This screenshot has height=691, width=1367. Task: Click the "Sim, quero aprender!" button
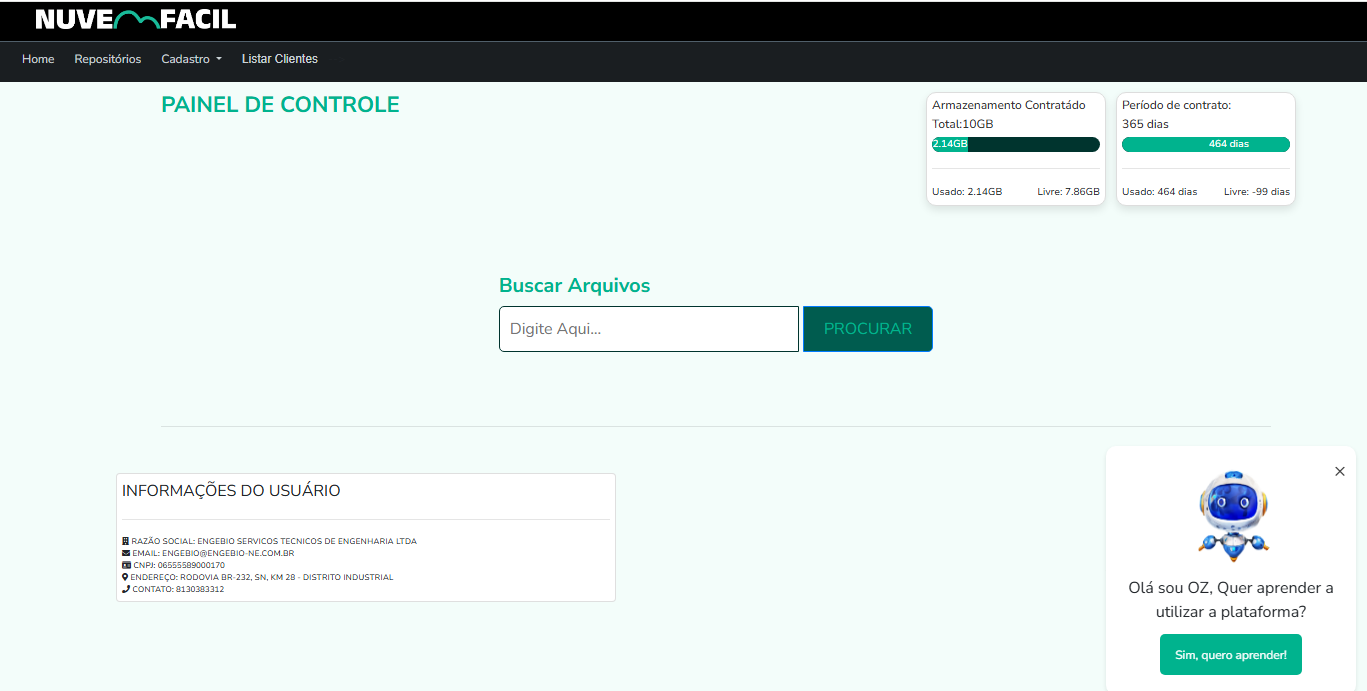(x=1230, y=655)
